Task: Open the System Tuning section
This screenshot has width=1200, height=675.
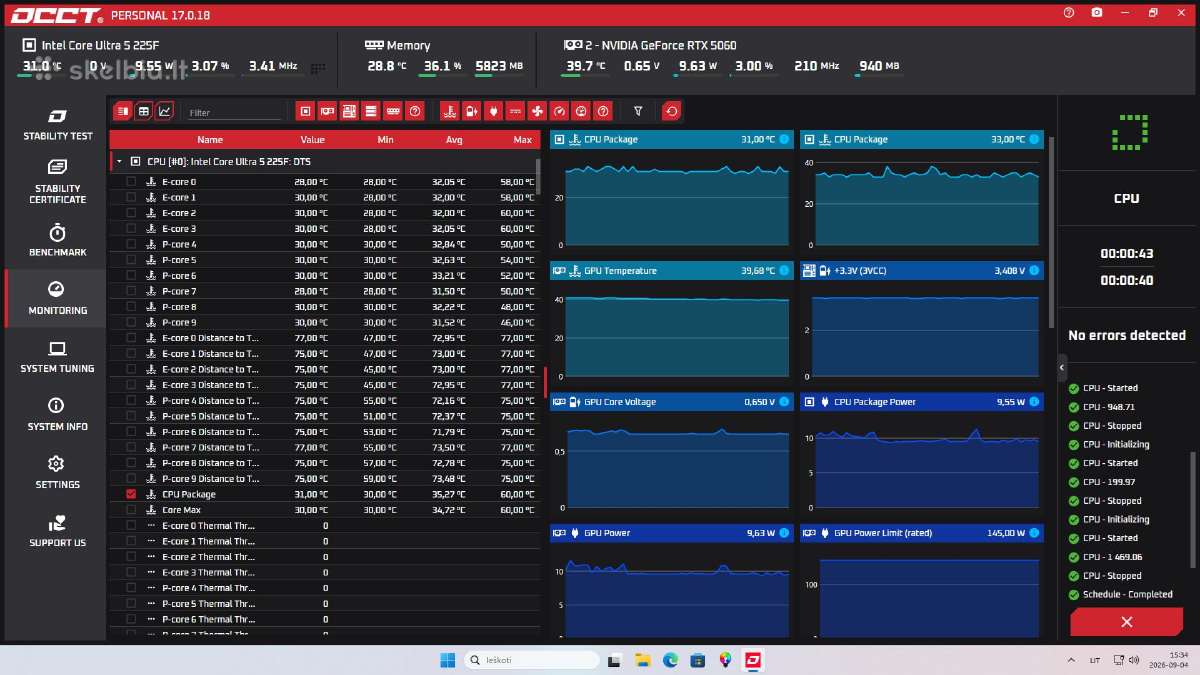Action: tap(57, 356)
